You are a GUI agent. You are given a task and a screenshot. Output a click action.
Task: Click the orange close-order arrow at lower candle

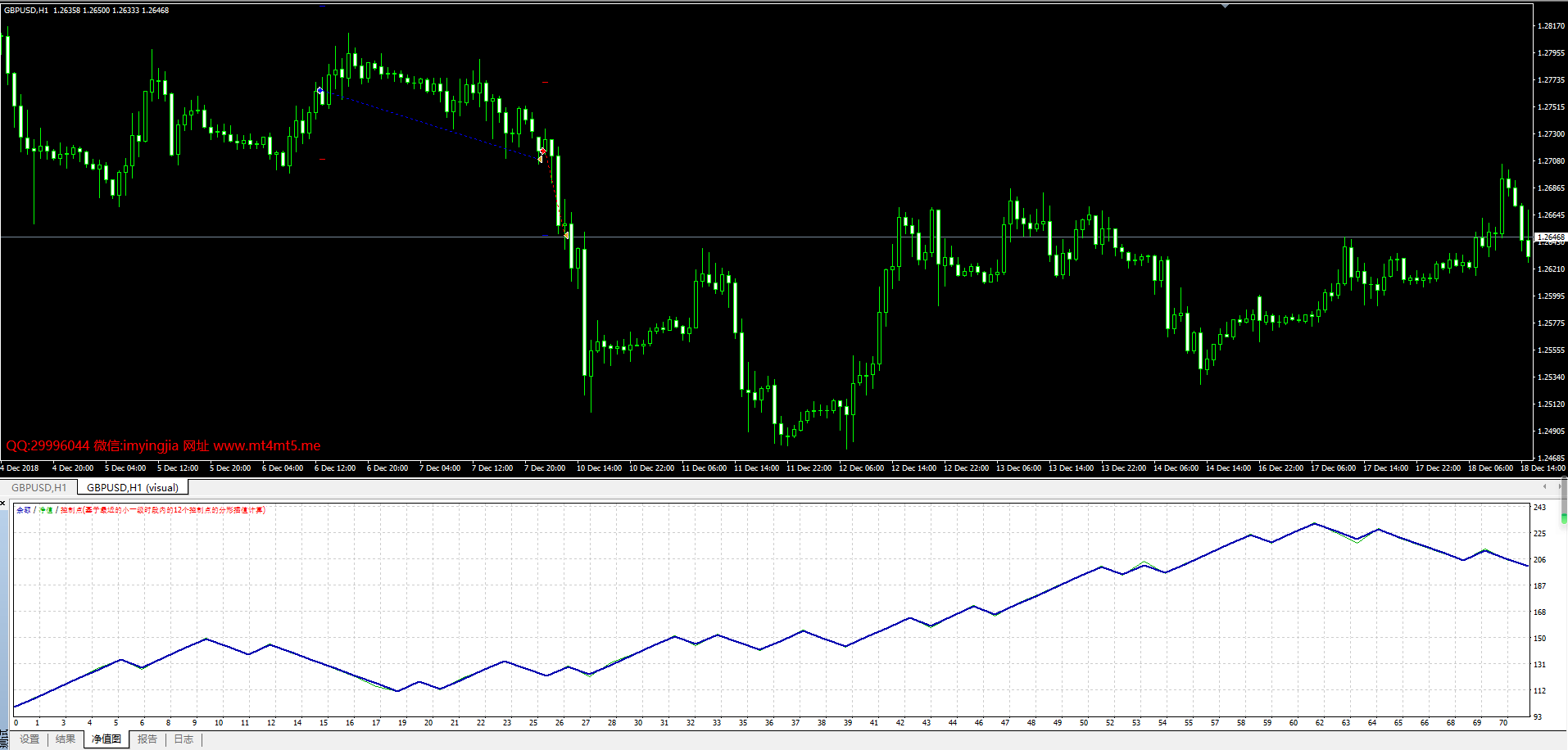tap(565, 235)
